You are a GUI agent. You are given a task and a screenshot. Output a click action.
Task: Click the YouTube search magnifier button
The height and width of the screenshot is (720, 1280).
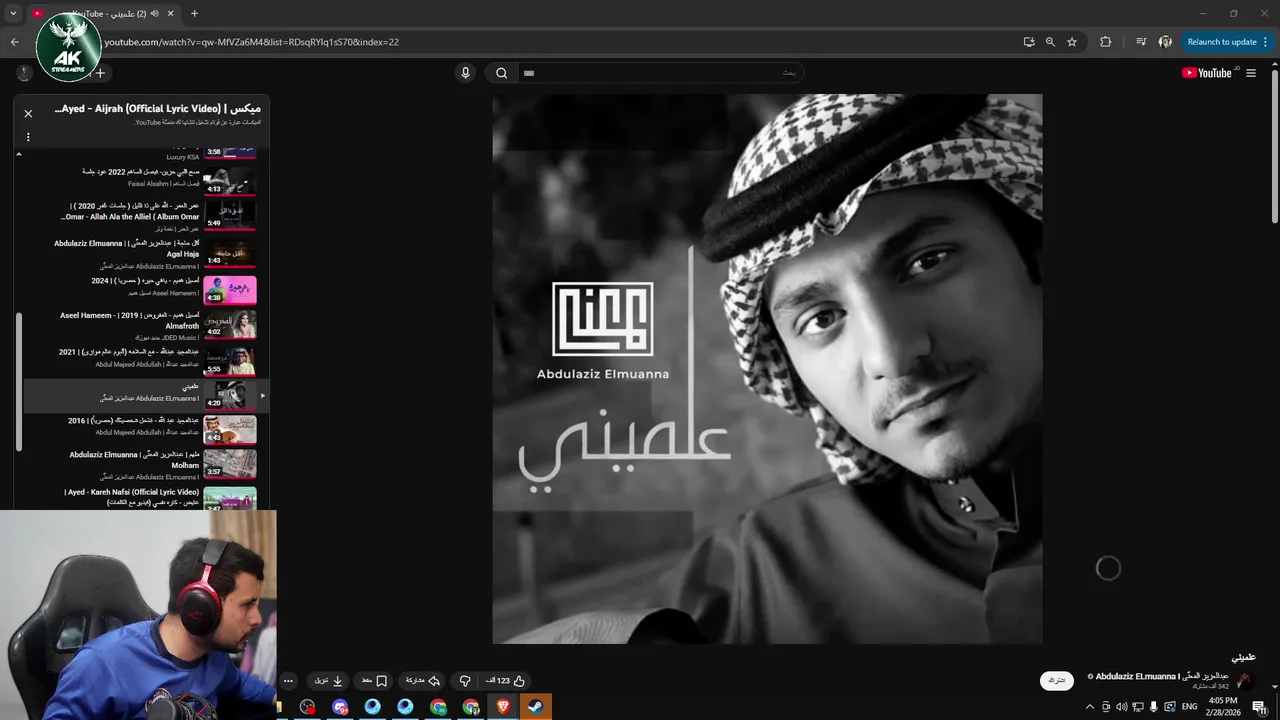coord(501,73)
